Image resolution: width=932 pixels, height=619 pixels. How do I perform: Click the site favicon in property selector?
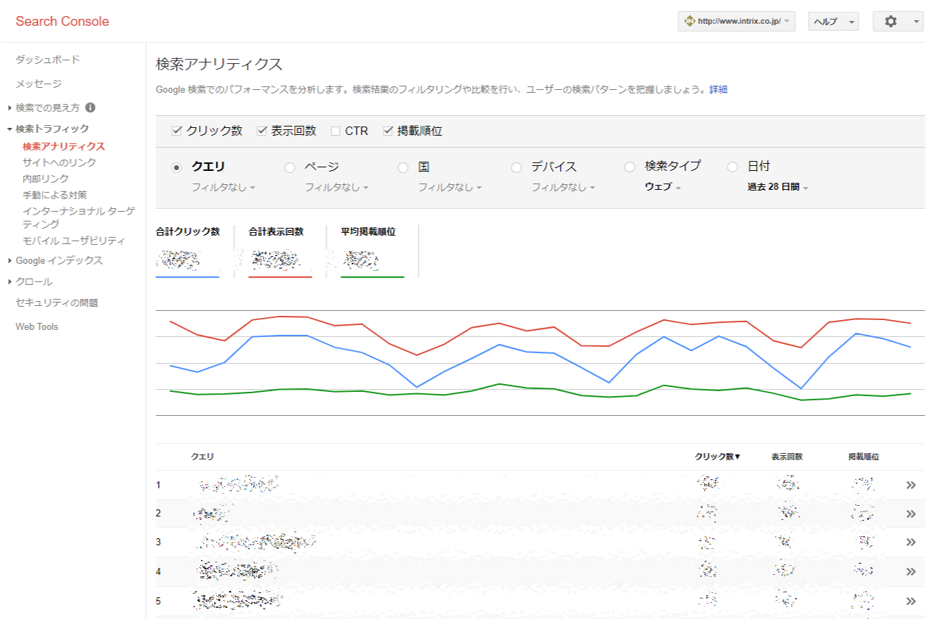coord(689,21)
